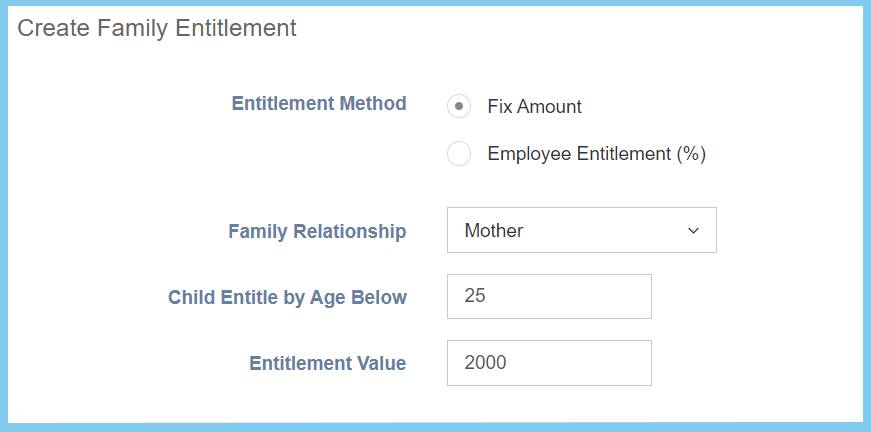The width and height of the screenshot is (871, 432).
Task: Open the Family Relationship dropdown
Action: 581,230
